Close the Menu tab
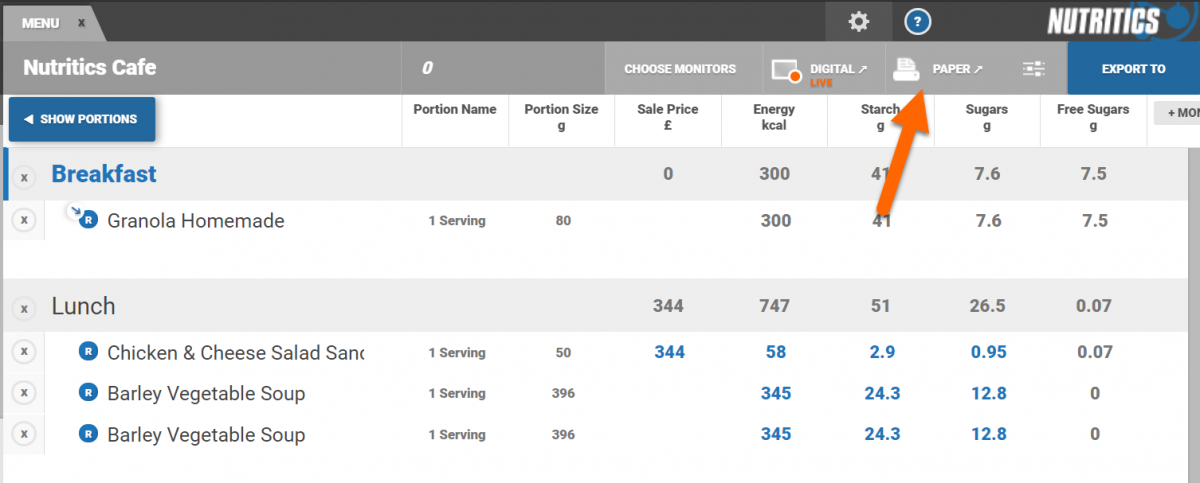Viewport: 1200px width, 483px height. coord(82,23)
